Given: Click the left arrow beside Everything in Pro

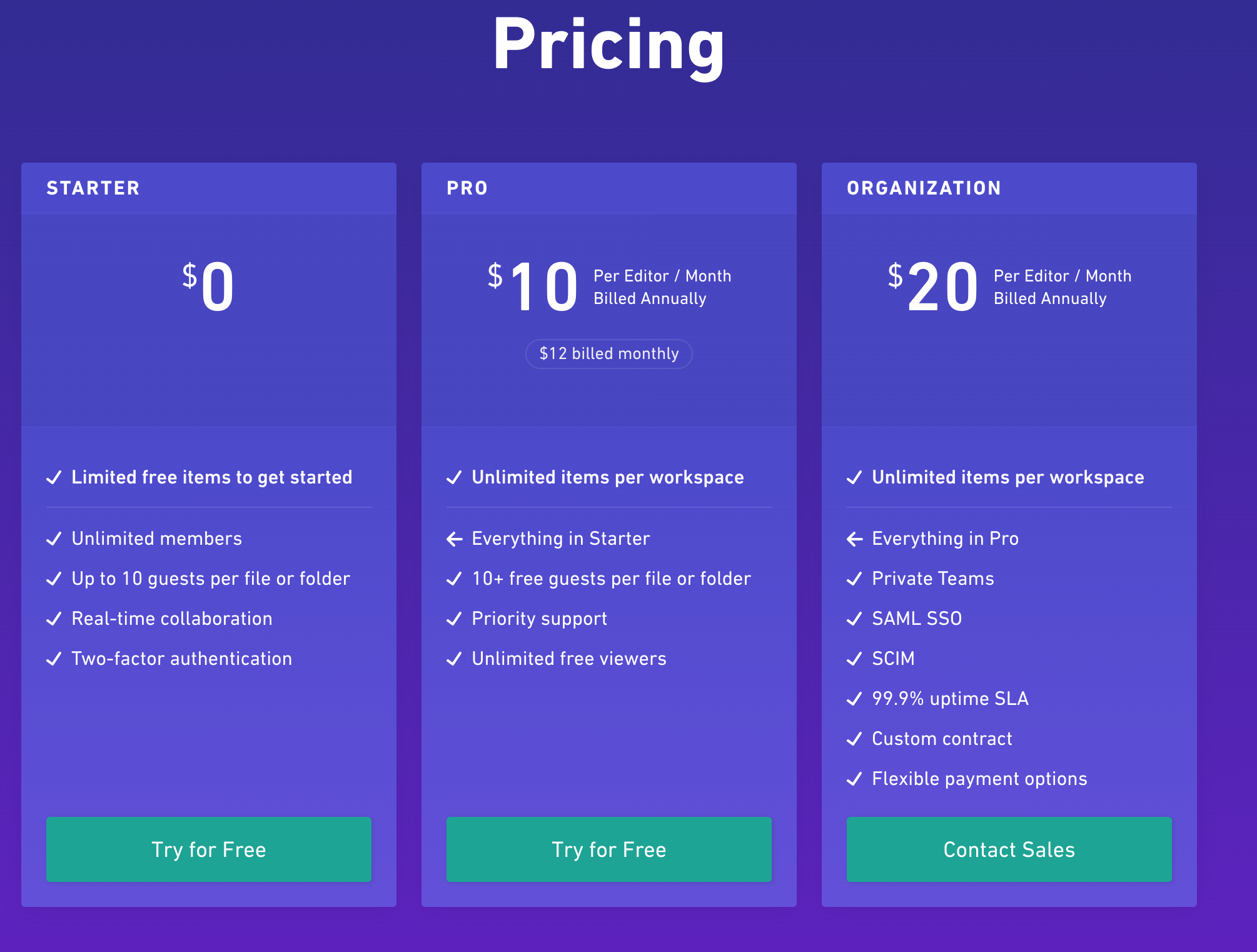Looking at the screenshot, I should tap(855, 539).
